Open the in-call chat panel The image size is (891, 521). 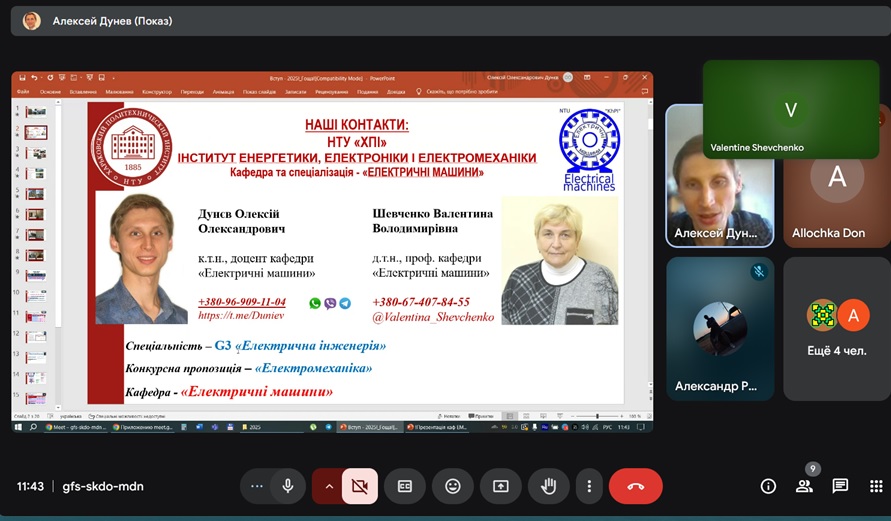pos(840,486)
